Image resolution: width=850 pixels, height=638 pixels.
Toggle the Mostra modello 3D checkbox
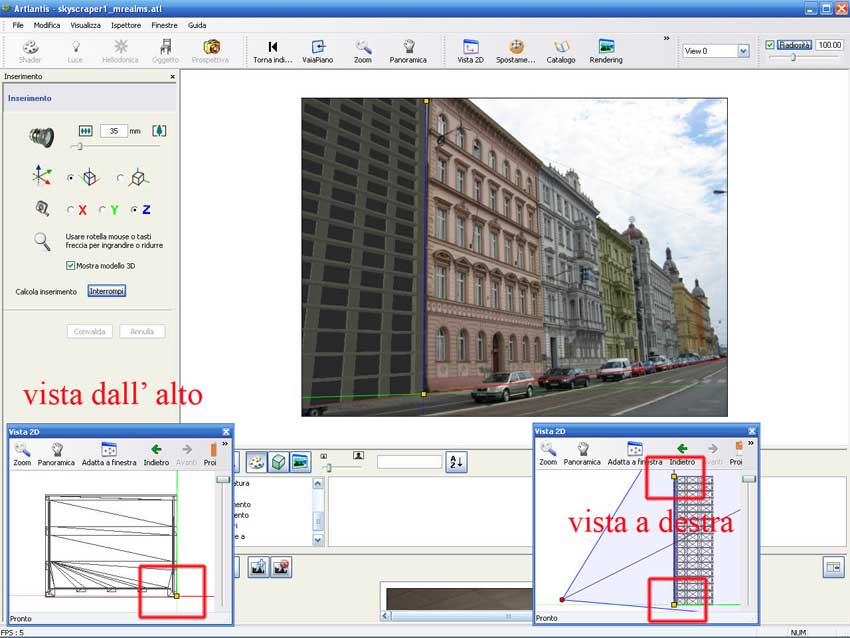70,265
